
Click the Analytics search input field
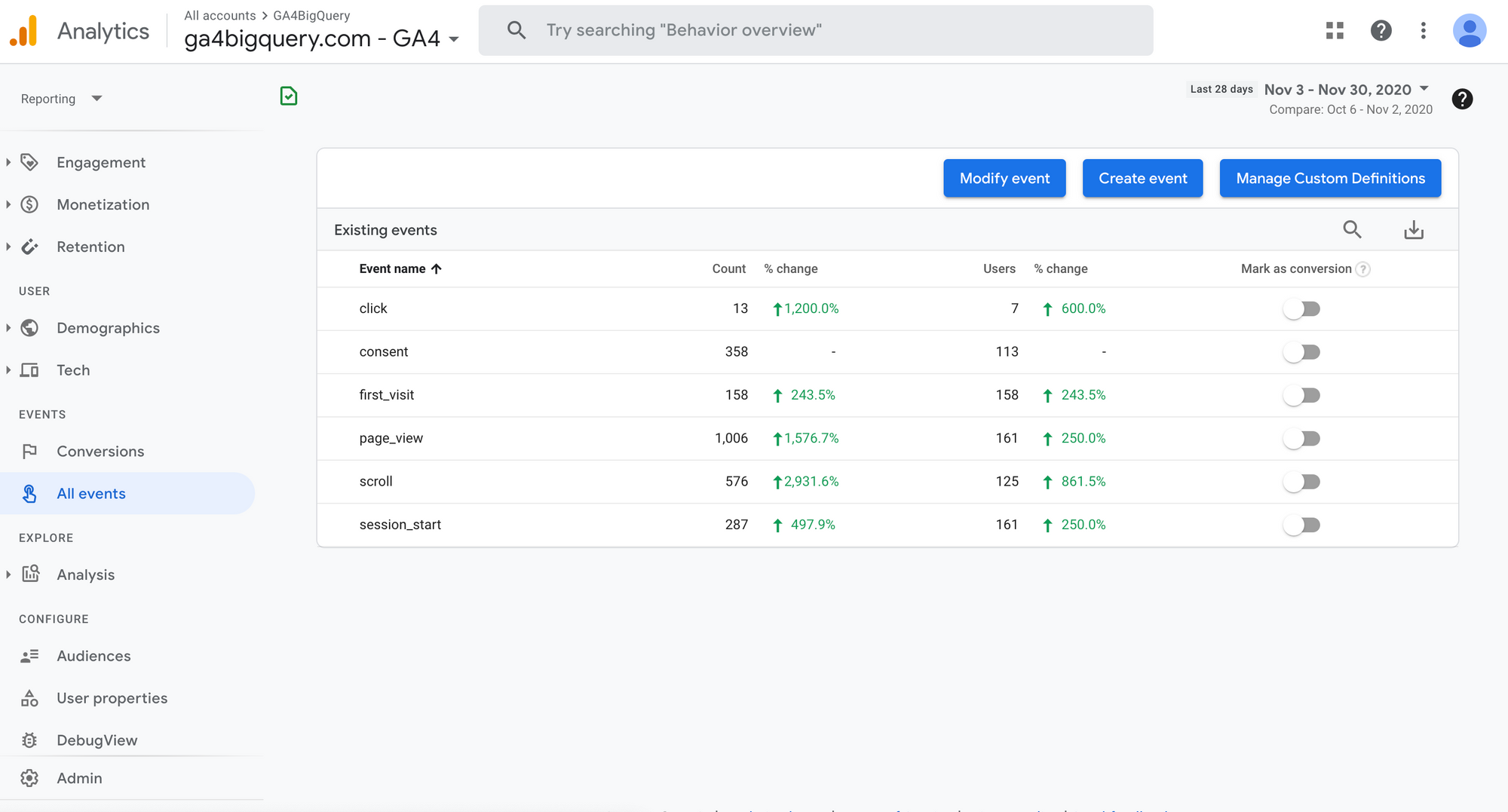815,30
